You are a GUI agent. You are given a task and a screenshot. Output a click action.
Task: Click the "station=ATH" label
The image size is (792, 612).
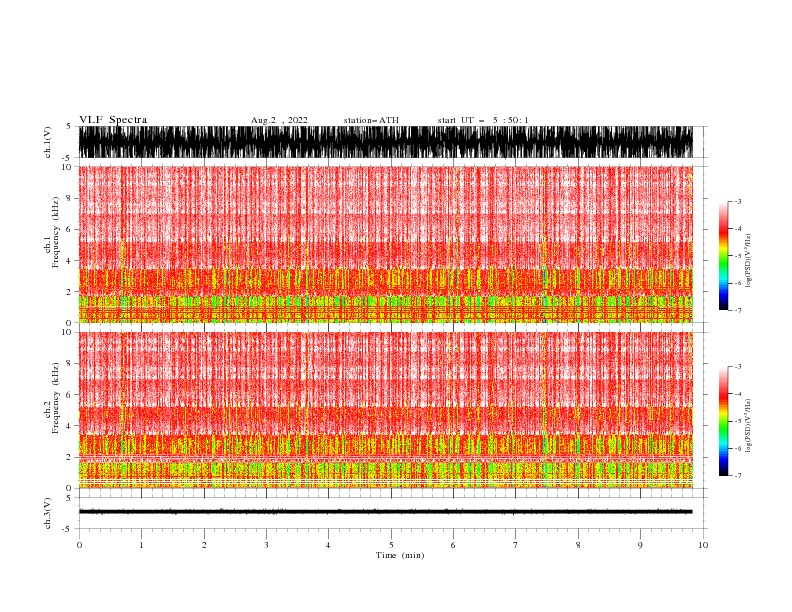click(371, 120)
